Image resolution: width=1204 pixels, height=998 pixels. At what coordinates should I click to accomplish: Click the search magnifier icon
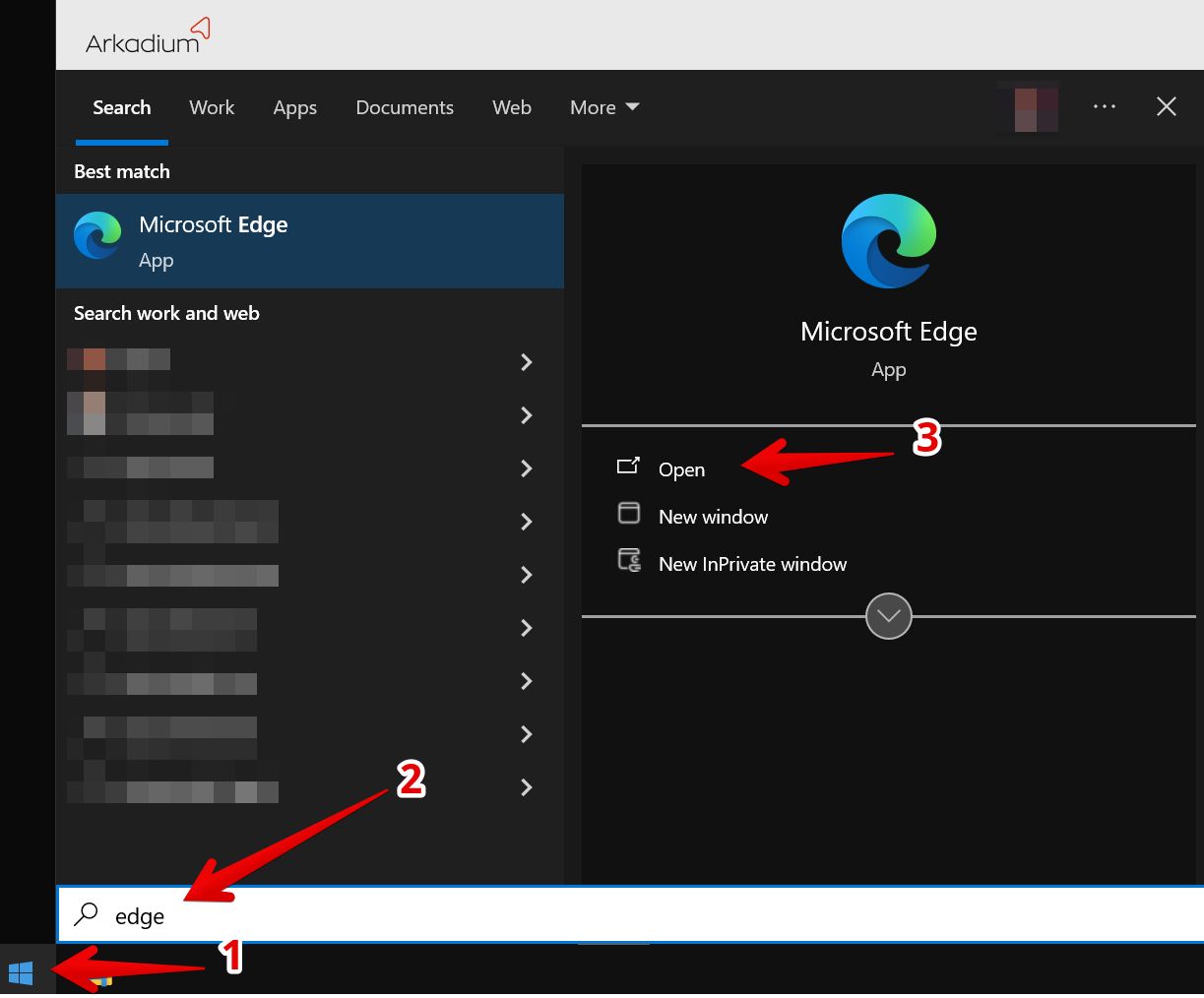tap(87, 913)
